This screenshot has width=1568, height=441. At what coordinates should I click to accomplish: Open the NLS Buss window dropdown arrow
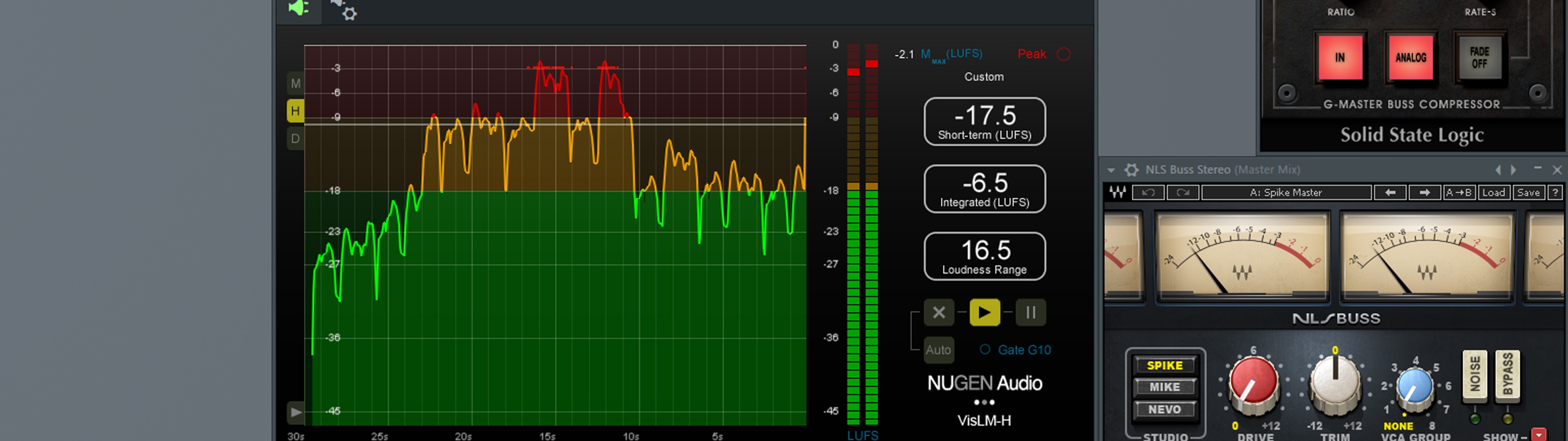(1111, 171)
